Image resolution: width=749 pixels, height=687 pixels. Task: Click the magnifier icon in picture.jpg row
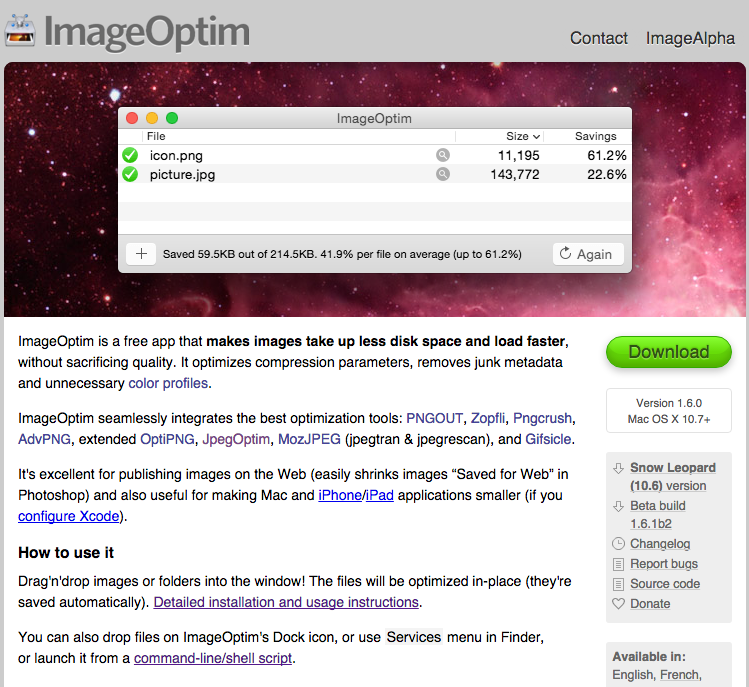[x=443, y=174]
